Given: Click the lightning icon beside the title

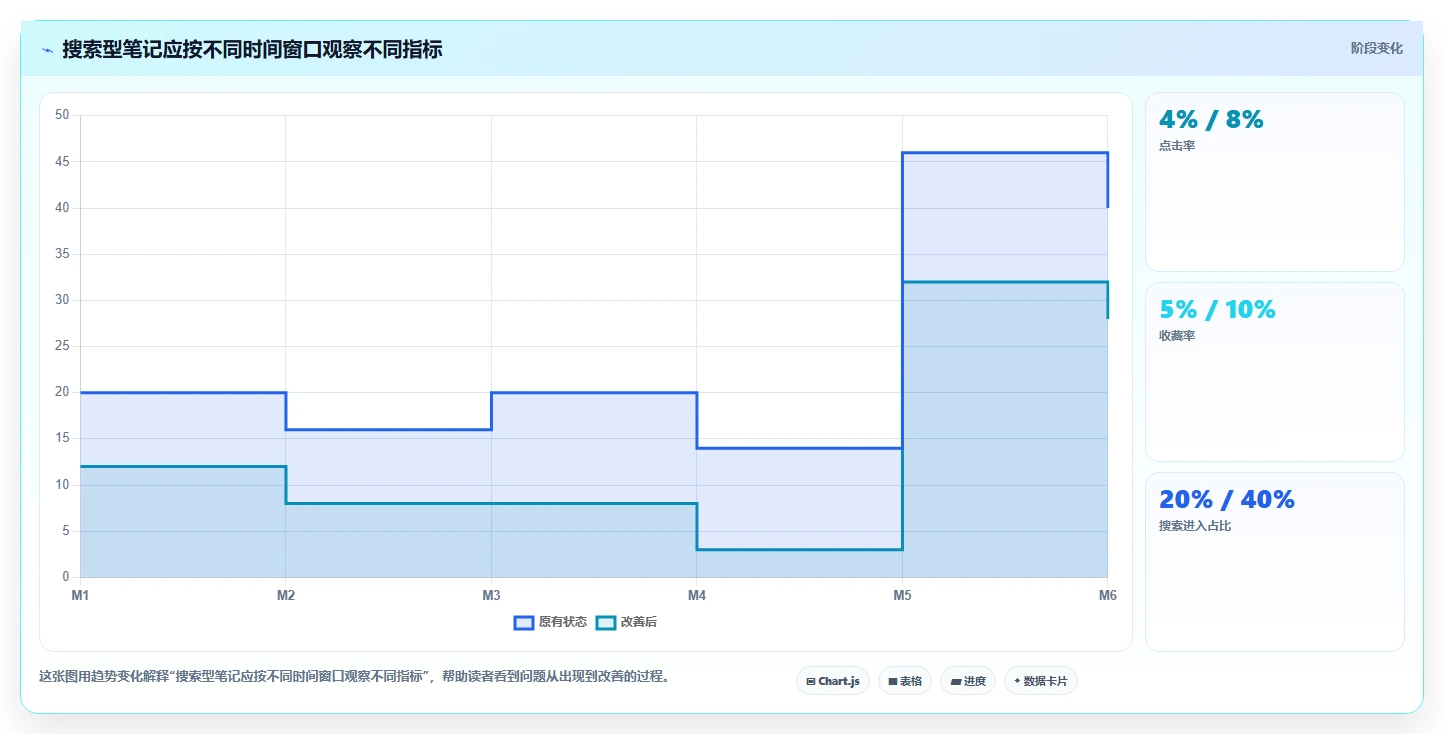Looking at the screenshot, I should point(48,49).
